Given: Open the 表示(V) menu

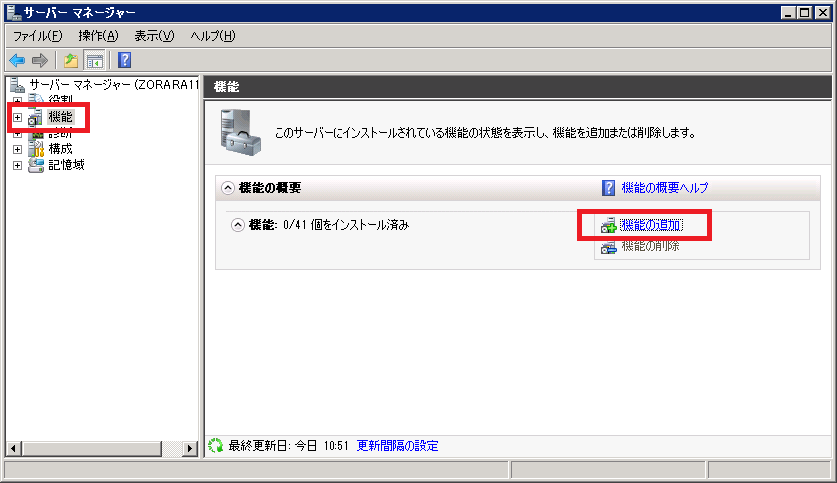Looking at the screenshot, I should 154,36.
